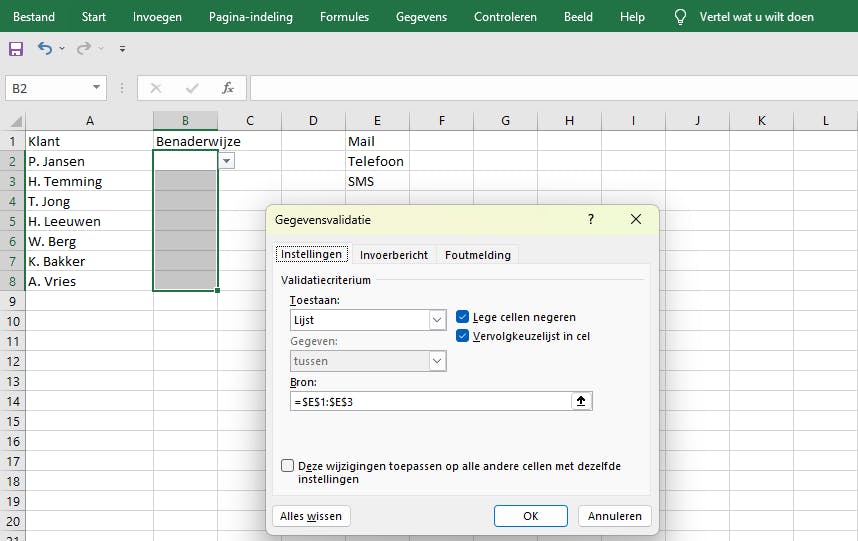The width and height of the screenshot is (858, 541).
Task: Open the Customize Quick Access Toolbar arrow
Action: click(x=122, y=48)
